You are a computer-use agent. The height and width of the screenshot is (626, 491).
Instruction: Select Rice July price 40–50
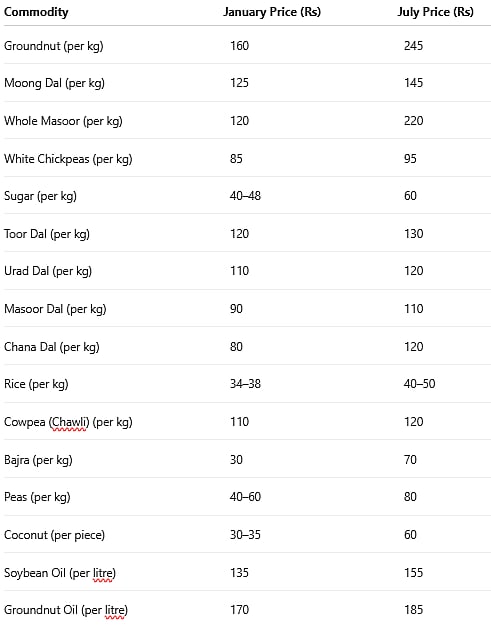point(419,384)
